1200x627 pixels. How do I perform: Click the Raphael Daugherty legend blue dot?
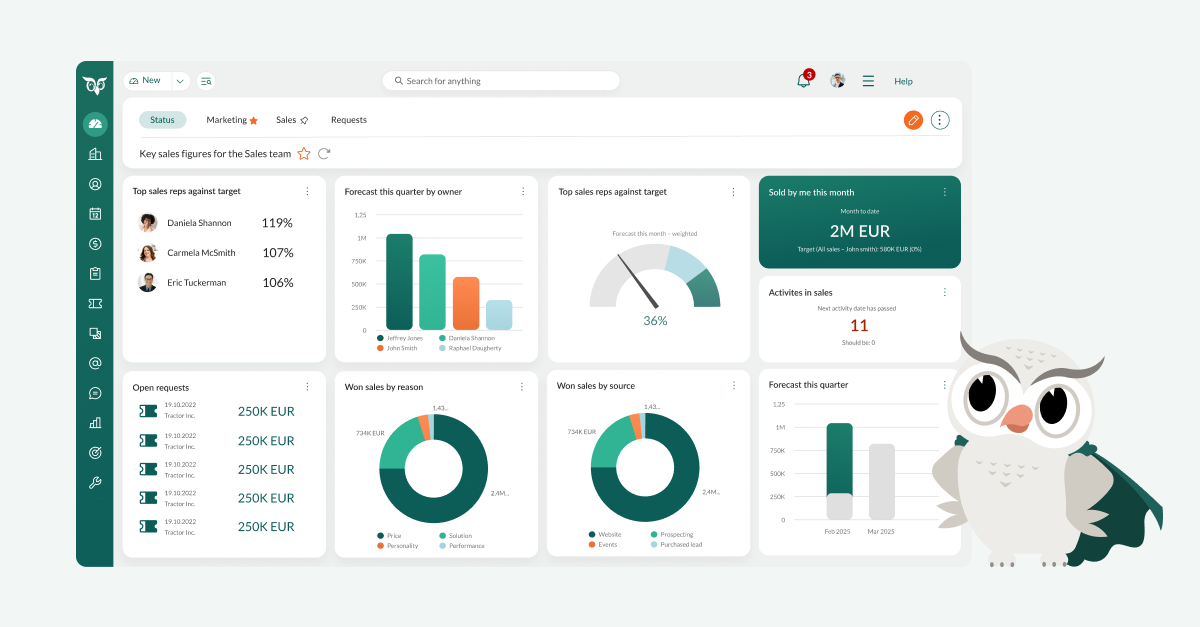443,348
